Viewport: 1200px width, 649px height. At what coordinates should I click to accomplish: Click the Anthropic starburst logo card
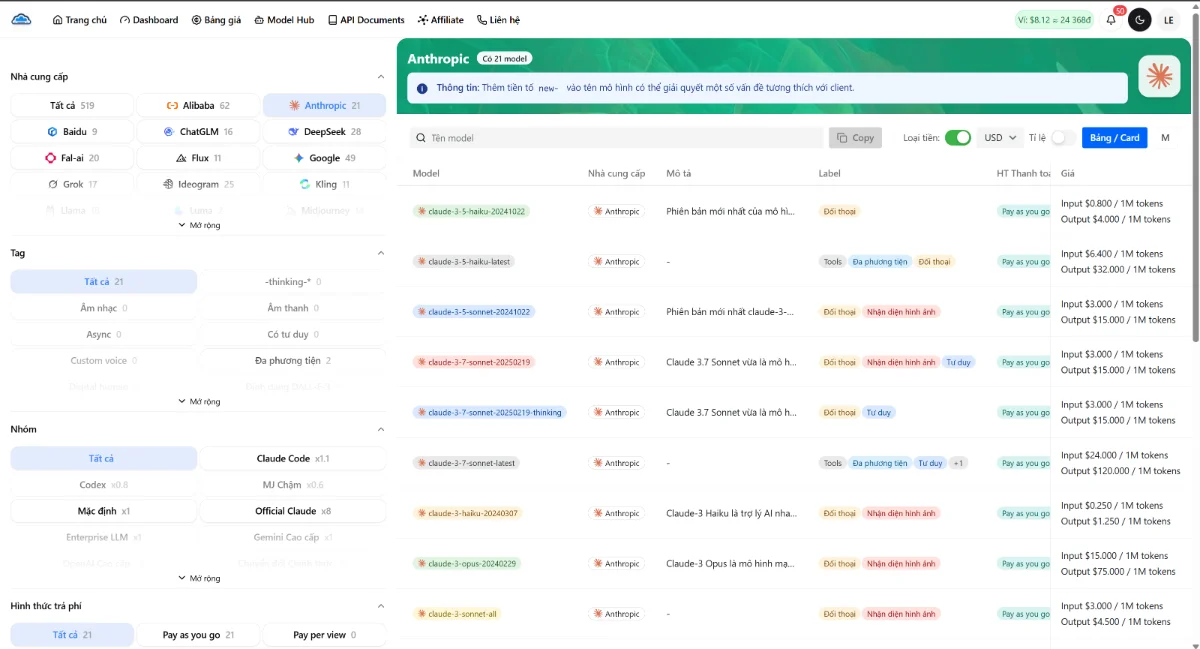point(1159,77)
